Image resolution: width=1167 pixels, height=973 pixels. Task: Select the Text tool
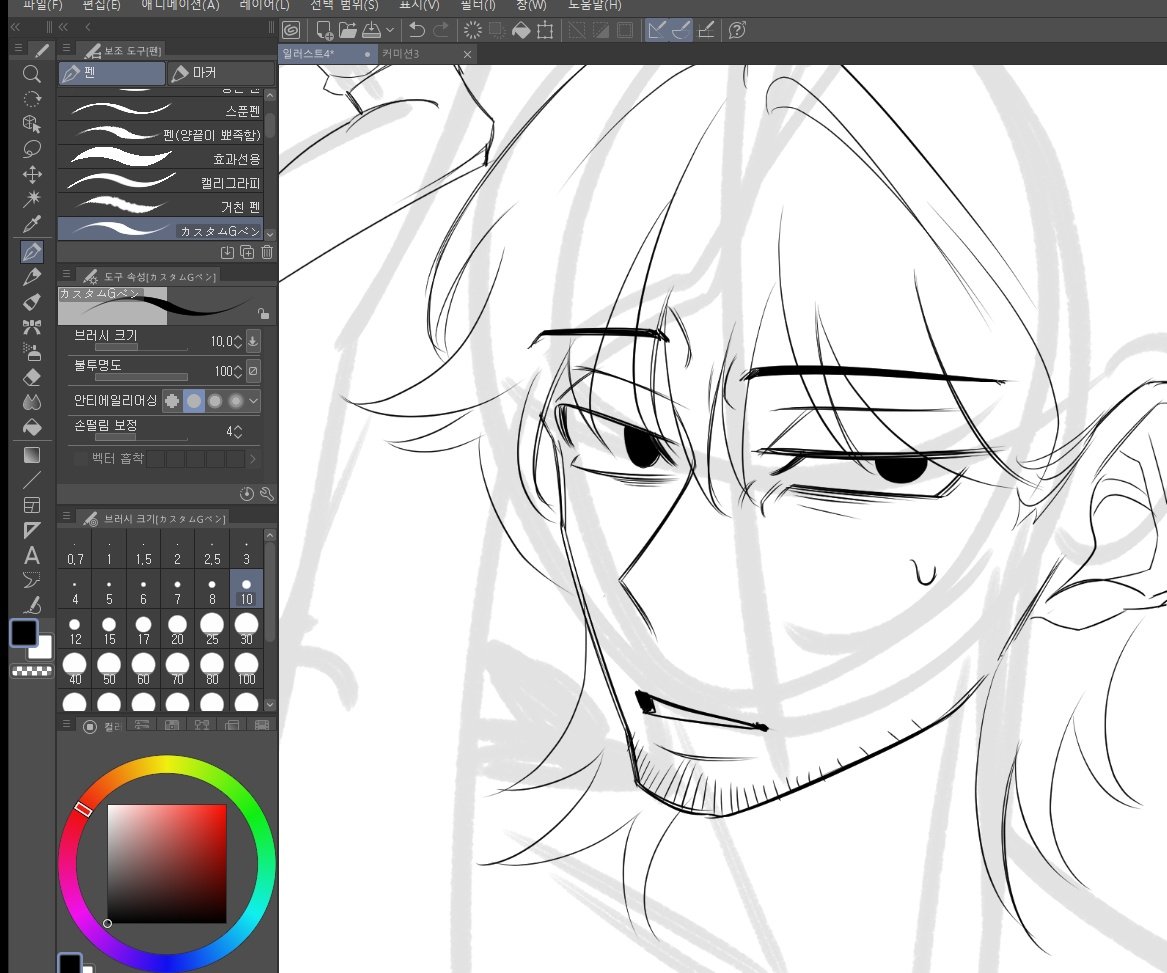click(x=31, y=555)
